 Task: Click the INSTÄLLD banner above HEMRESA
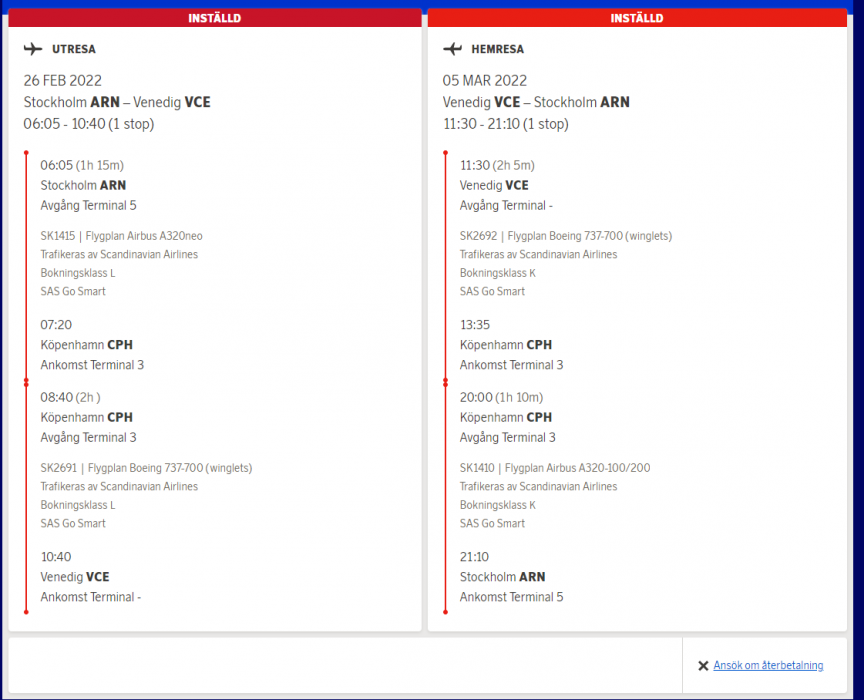click(x=637, y=18)
